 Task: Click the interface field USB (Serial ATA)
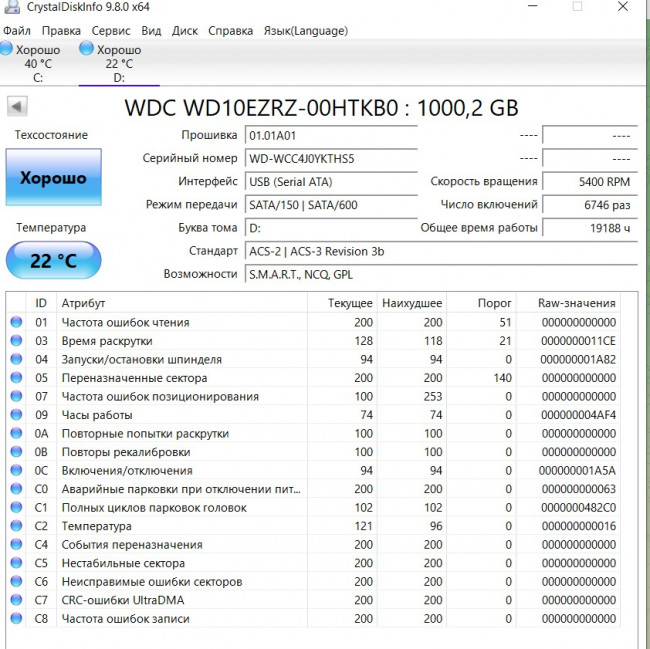point(331,182)
